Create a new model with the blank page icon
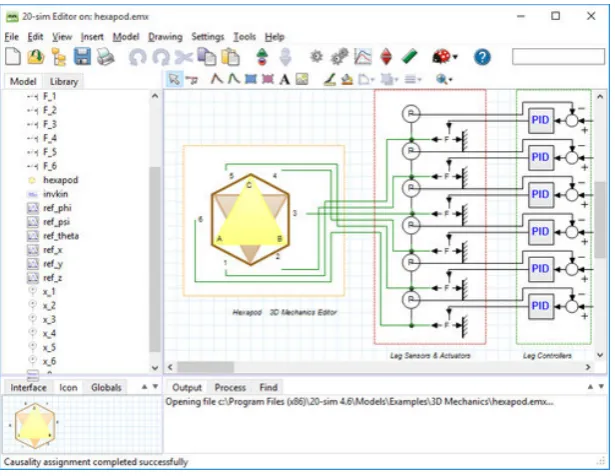615x476 pixels. (13, 56)
